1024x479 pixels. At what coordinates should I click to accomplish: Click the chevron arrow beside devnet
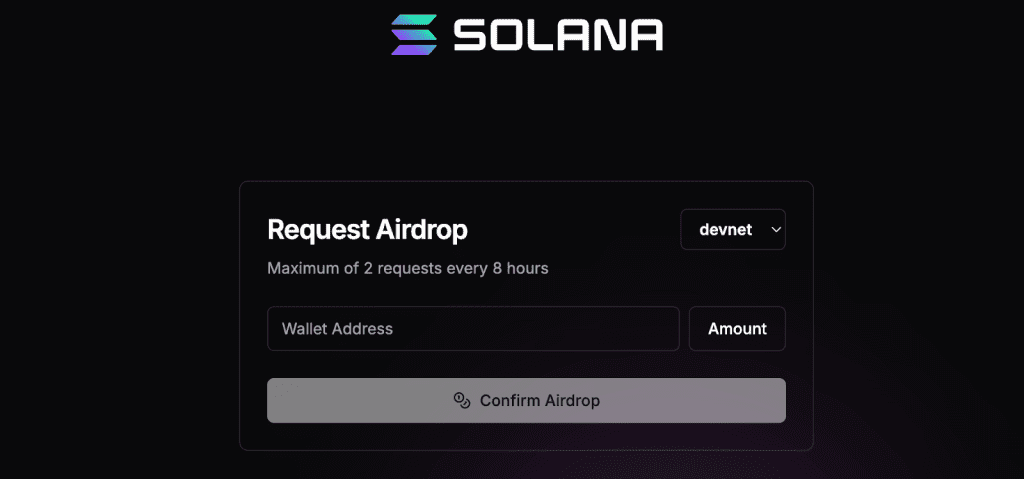(x=775, y=229)
